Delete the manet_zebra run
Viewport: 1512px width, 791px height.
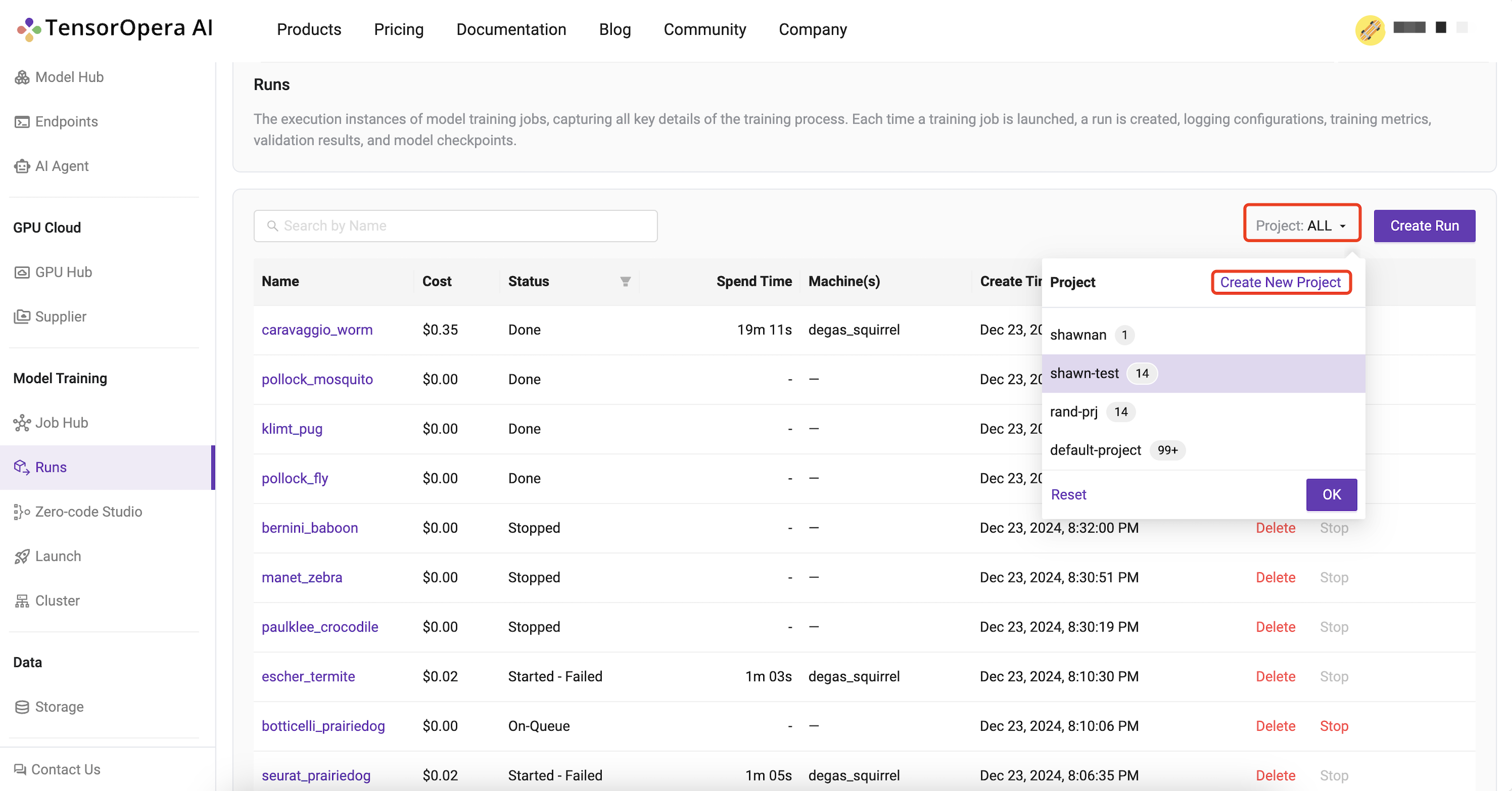1275,578
